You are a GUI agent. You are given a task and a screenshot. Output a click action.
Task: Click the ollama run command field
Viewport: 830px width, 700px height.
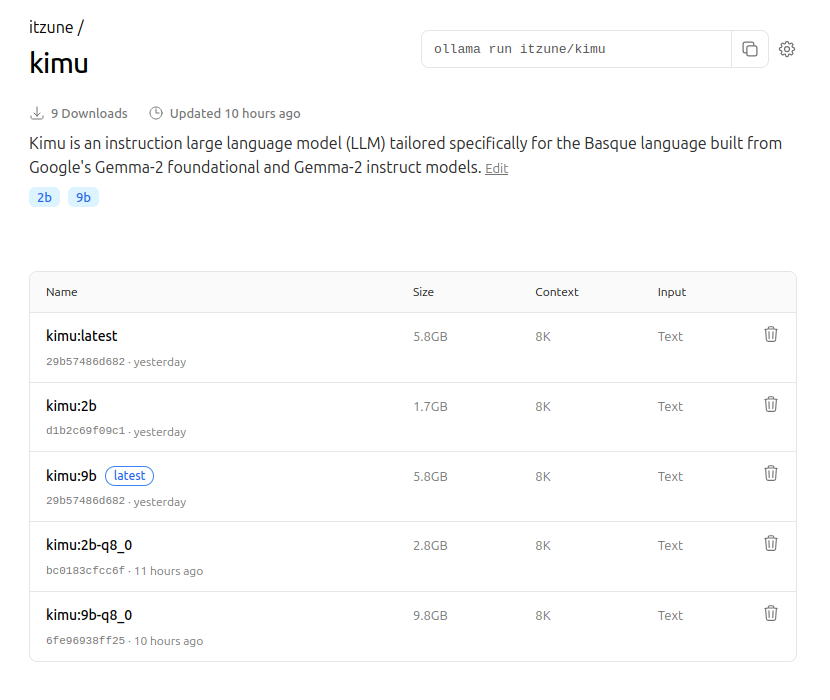click(576, 49)
